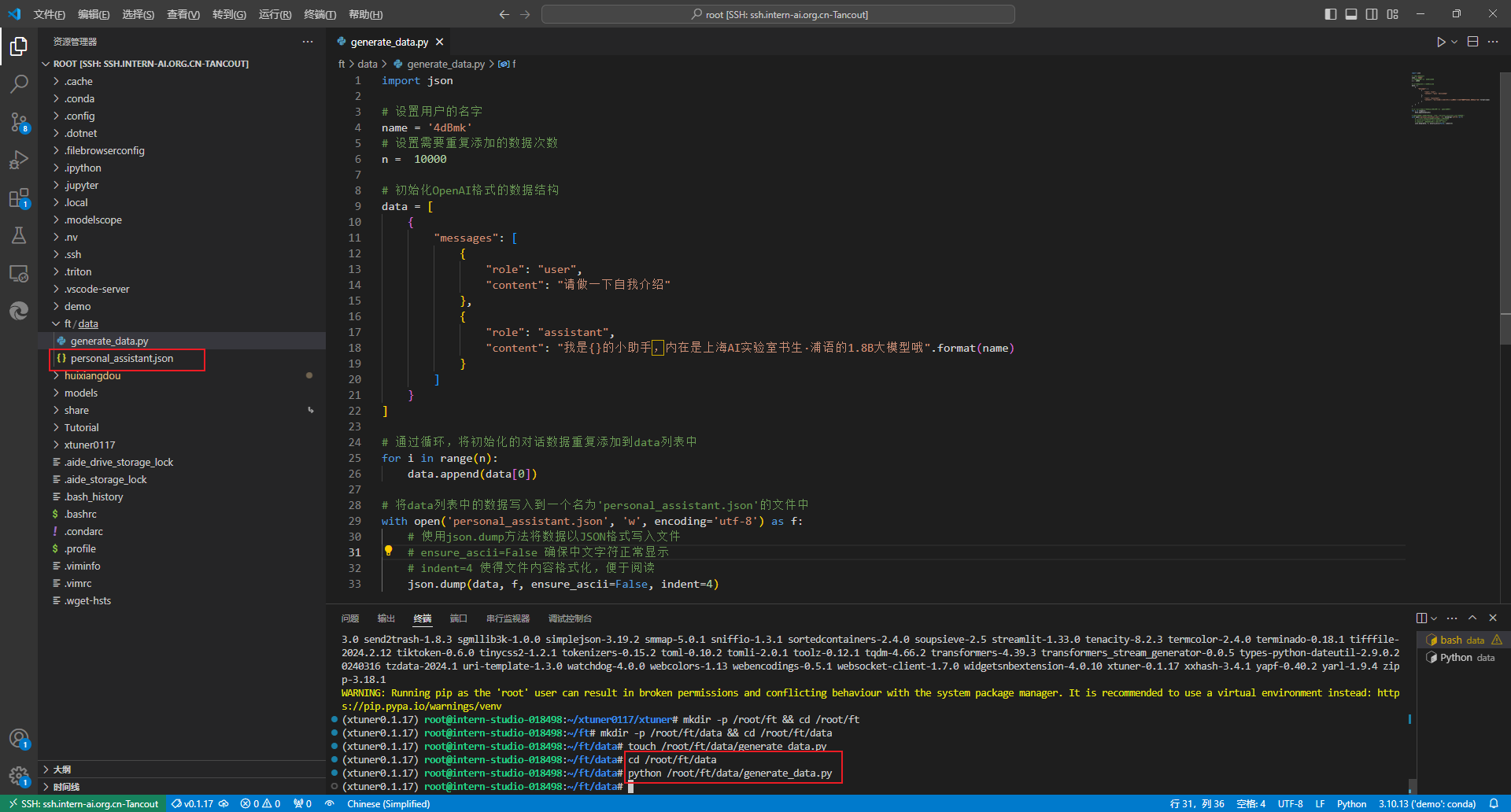
Task: Expand the Tutorial folder
Action: point(81,427)
